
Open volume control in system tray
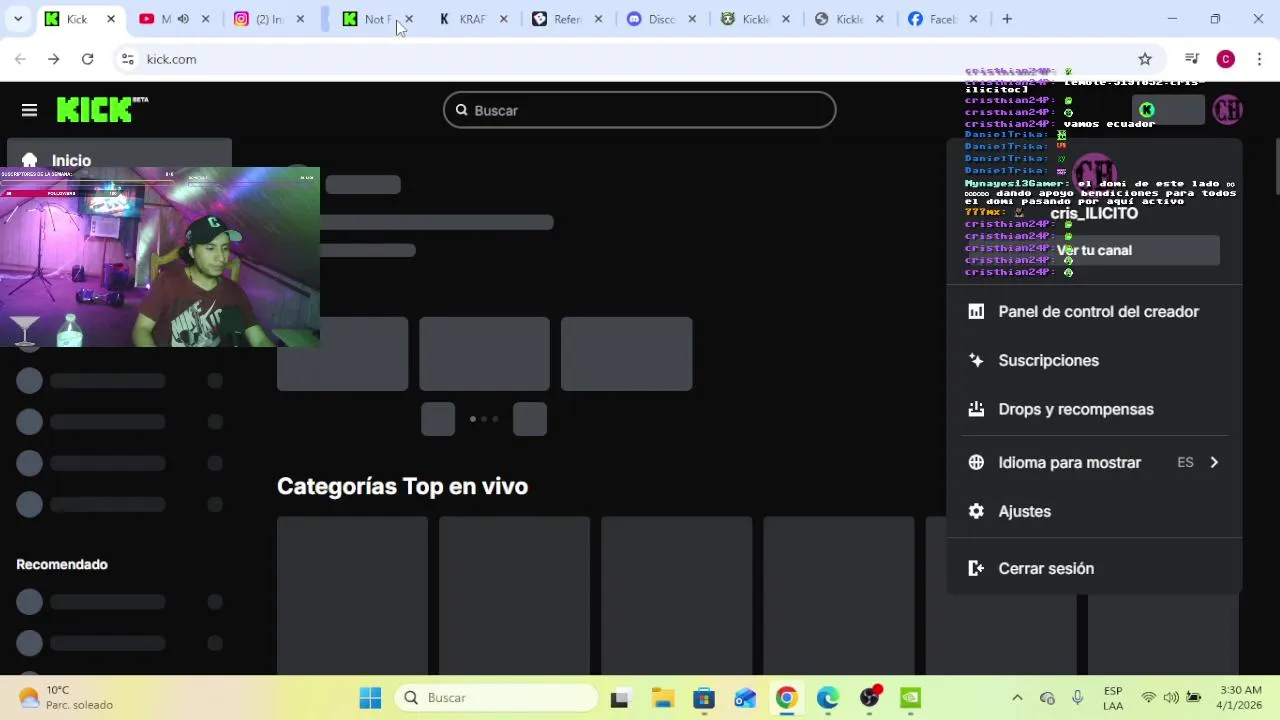click(x=1171, y=698)
